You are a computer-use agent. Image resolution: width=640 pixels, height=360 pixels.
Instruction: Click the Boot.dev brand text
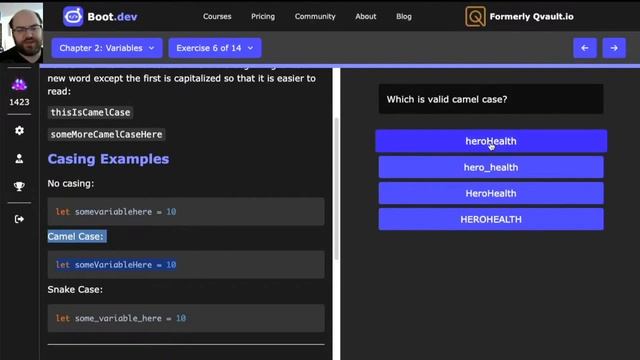[112, 17]
